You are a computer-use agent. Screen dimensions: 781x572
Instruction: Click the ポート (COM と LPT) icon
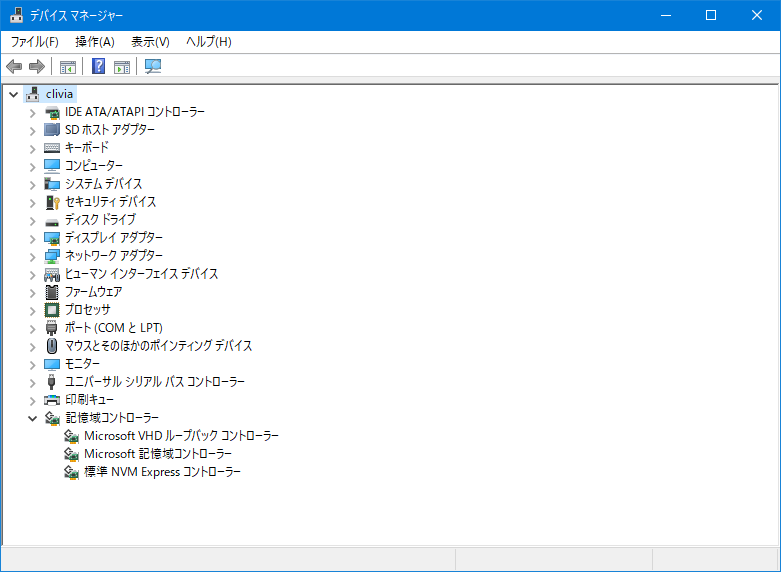[x=52, y=328]
